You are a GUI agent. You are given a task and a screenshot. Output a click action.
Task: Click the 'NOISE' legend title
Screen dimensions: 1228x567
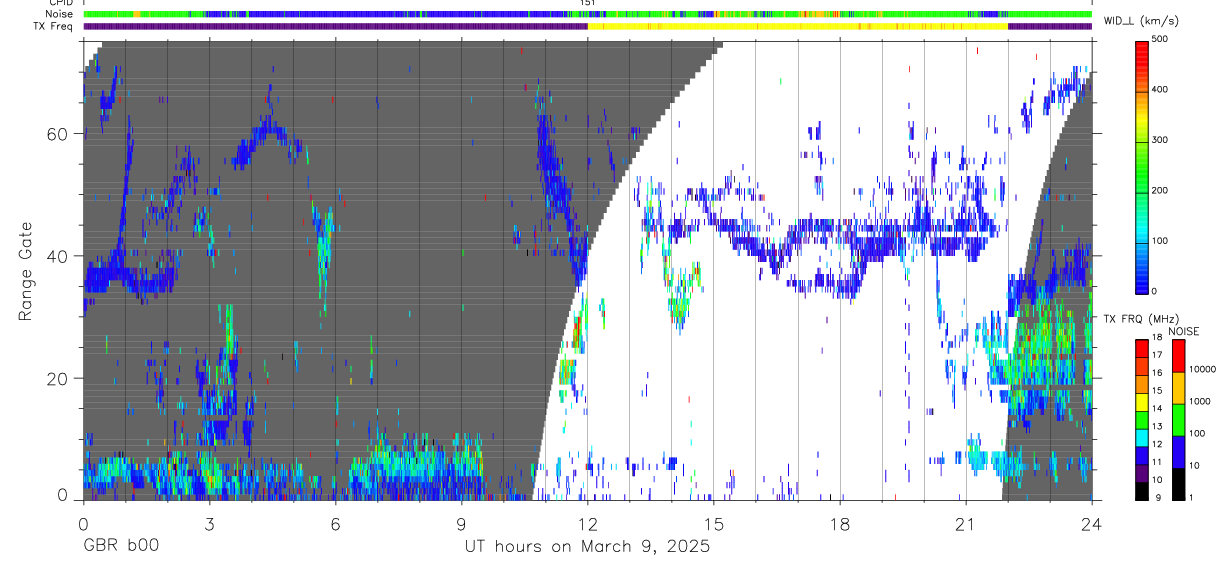[1184, 331]
